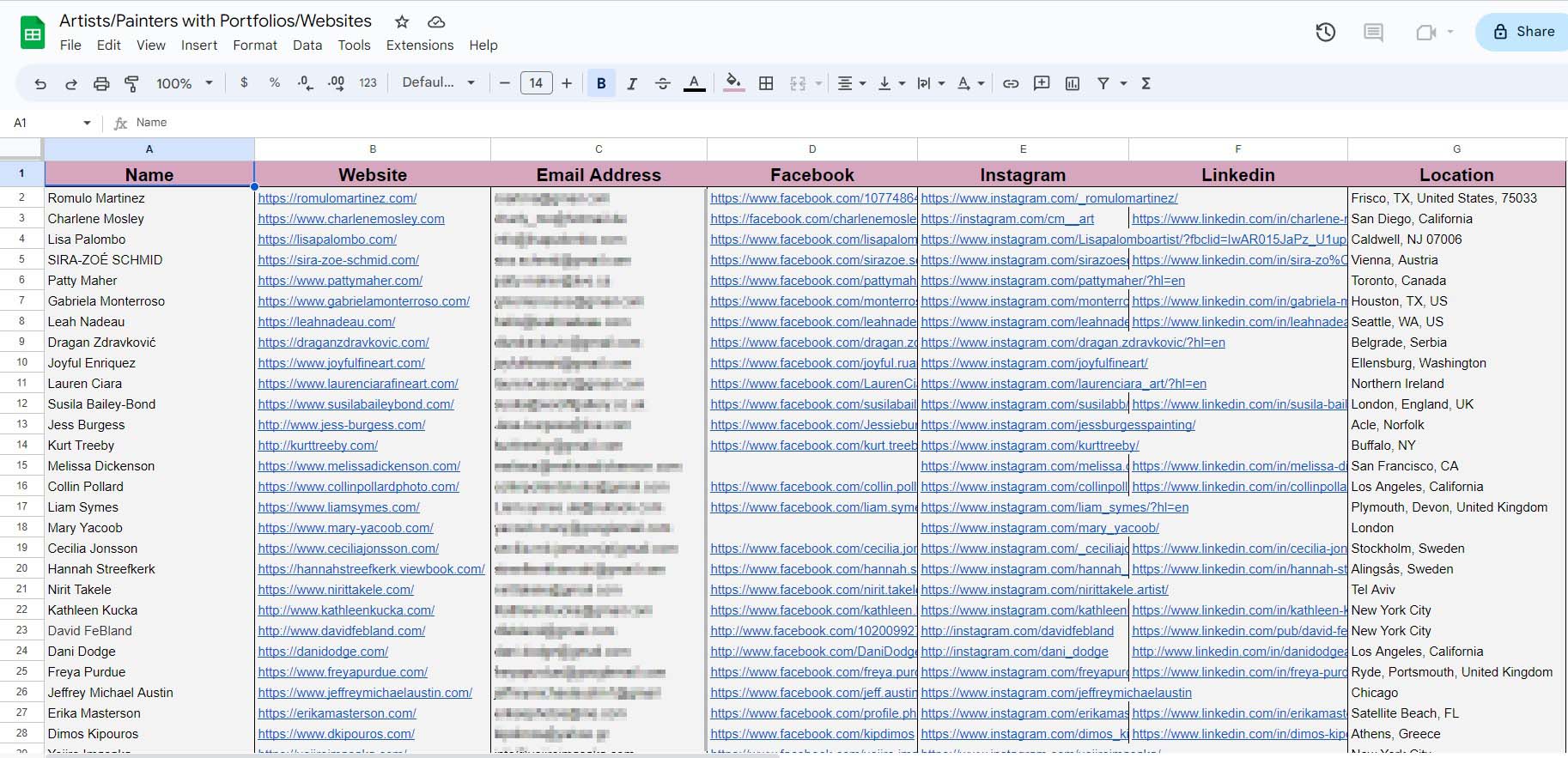Viewport: 1568px width, 758px height.
Task: Open the version history clock icon
Action: tap(1326, 33)
